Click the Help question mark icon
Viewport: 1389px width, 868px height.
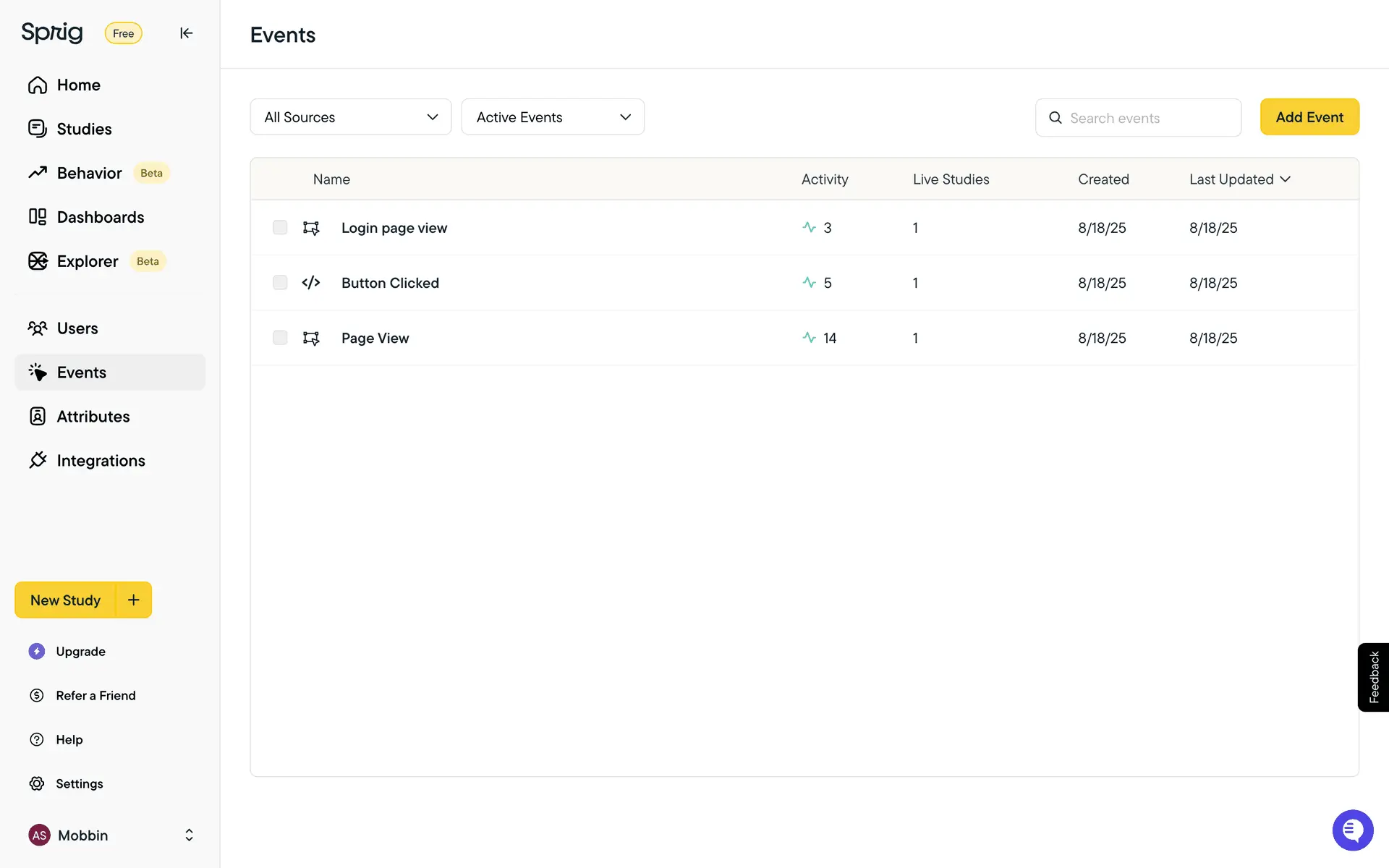(37, 739)
